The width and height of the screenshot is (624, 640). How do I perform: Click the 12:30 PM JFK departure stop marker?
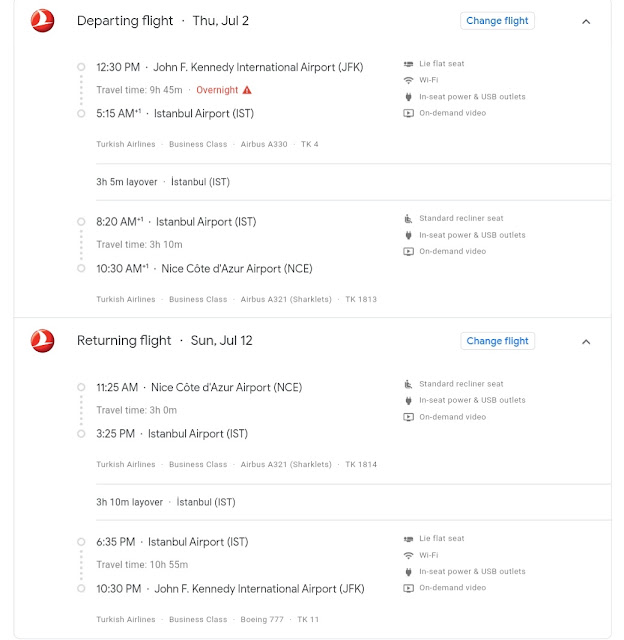[x=81, y=67]
